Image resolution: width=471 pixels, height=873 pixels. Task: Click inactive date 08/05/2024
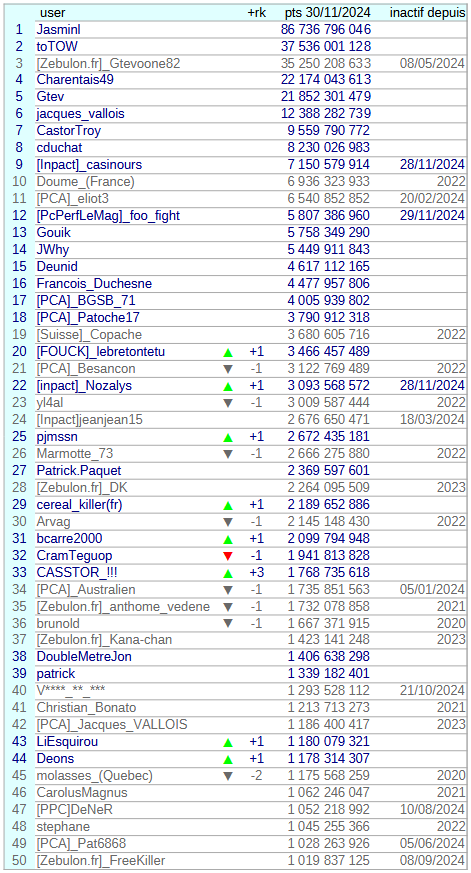coord(432,63)
